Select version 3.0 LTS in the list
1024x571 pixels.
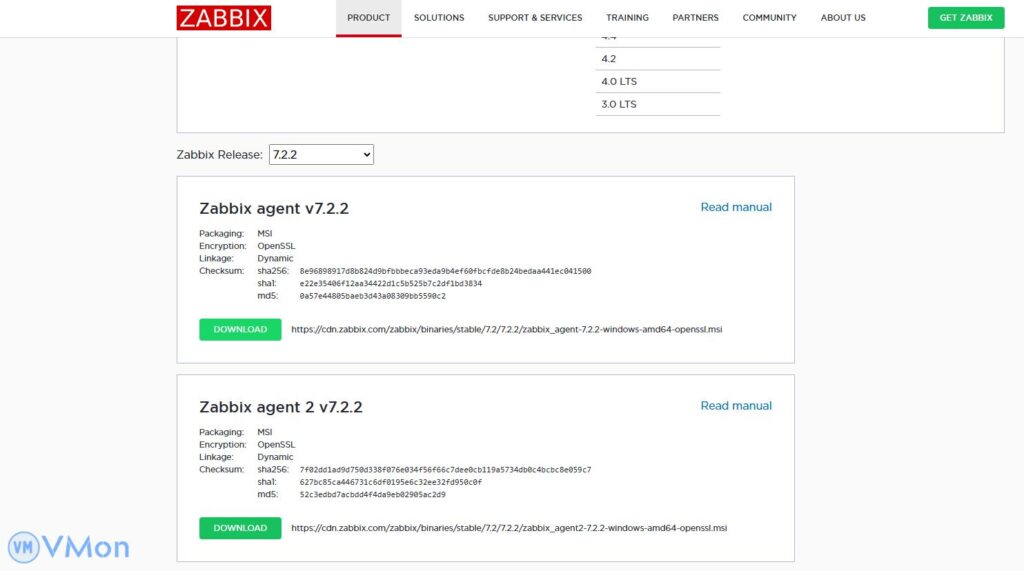click(x=658, y=105)
